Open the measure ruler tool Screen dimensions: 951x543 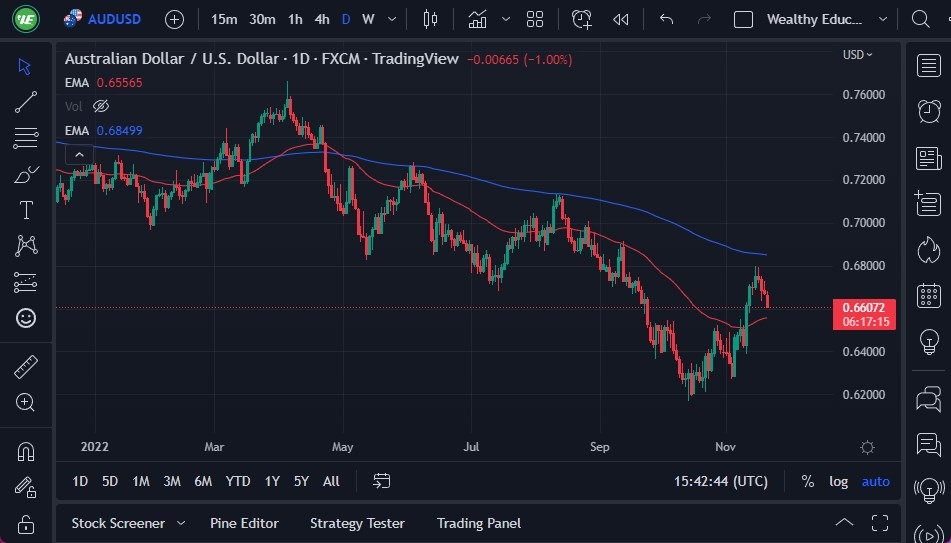coord(26,367)
